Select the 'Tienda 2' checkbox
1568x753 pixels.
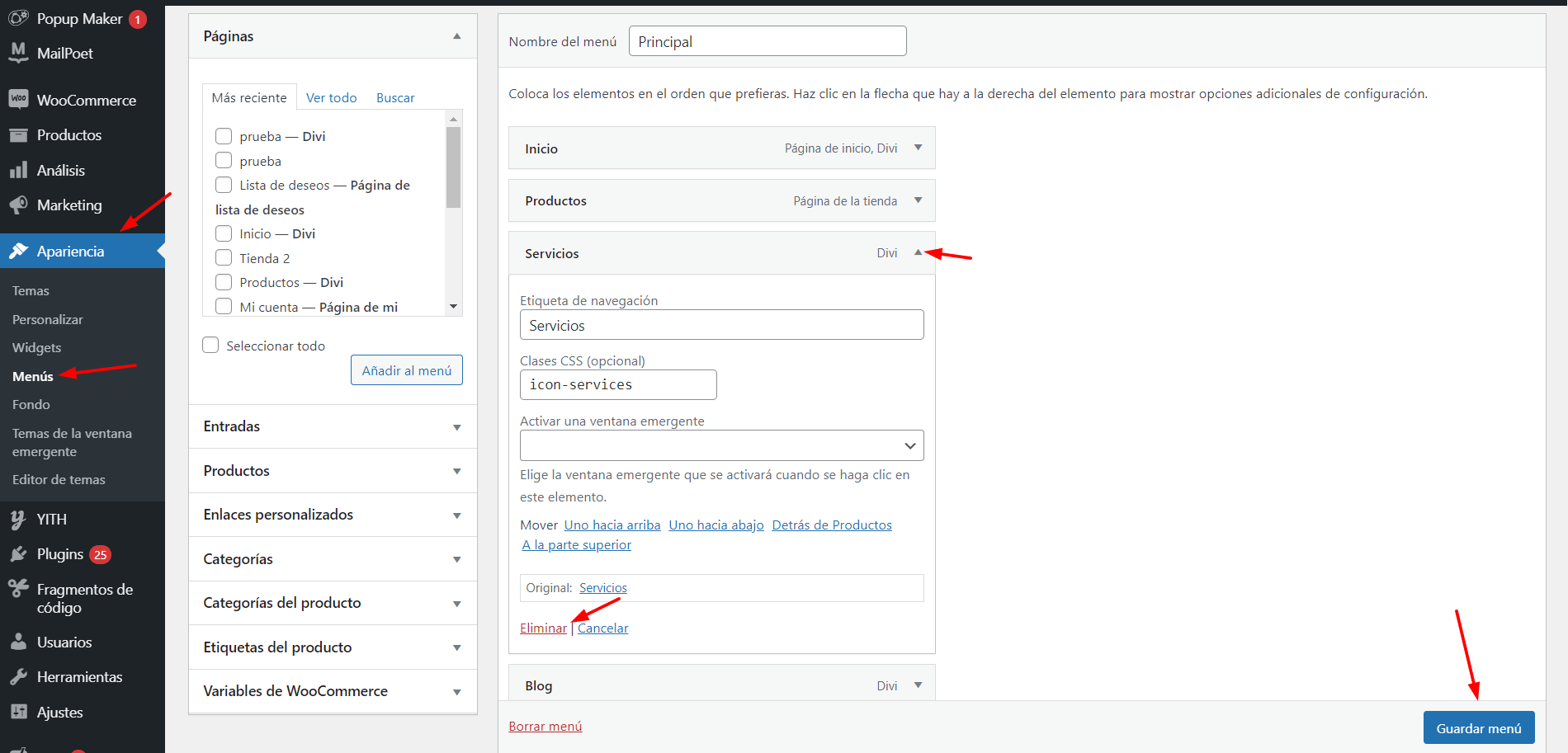[x=224, y=257]
